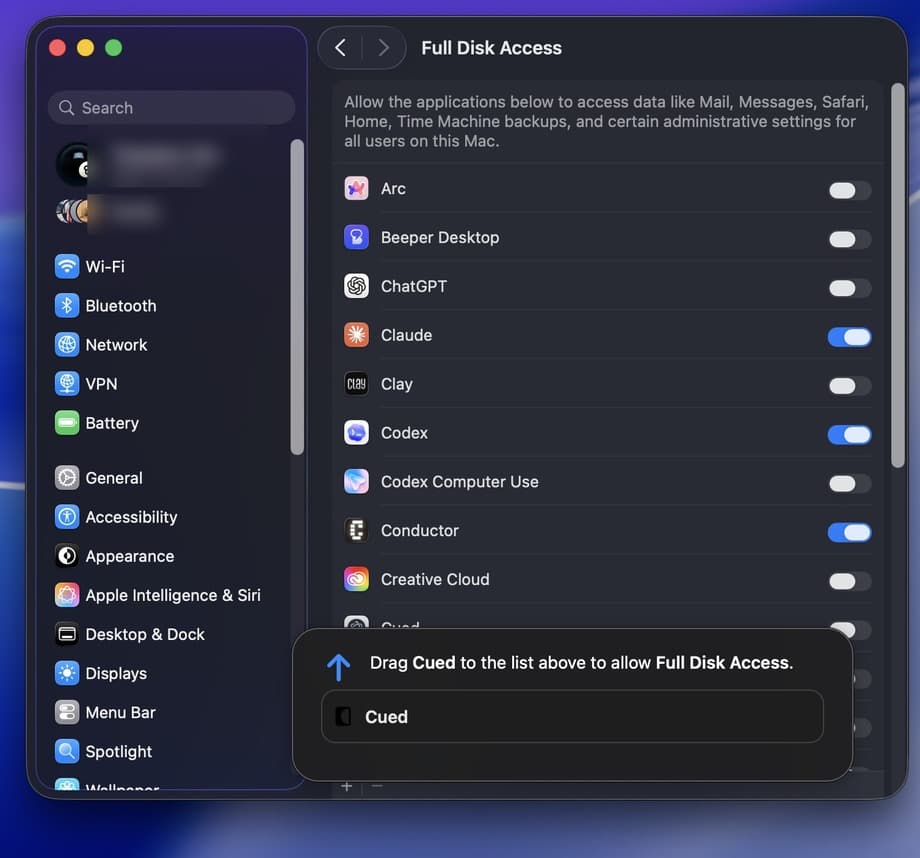920x858 pixels.
Task: Select the 'Menu Bar' sidebar label
Action: click(x=120, y=712)
